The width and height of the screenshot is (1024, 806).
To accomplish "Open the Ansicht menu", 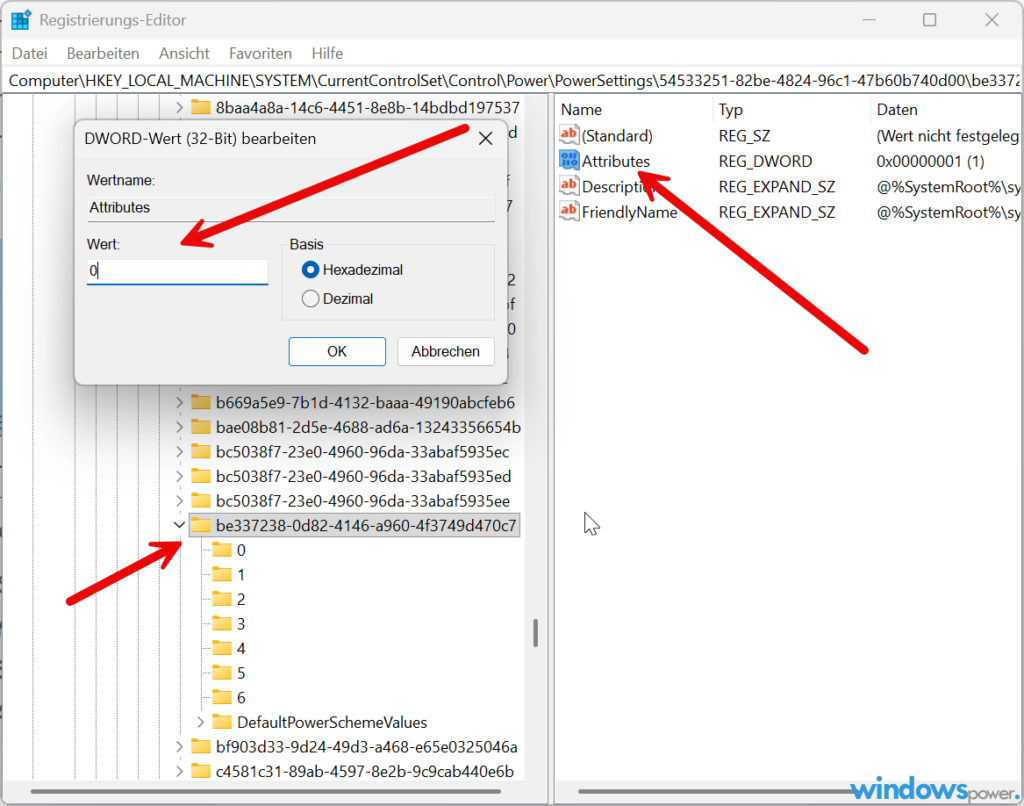I will pyautogui.click(x=184, y=53).
